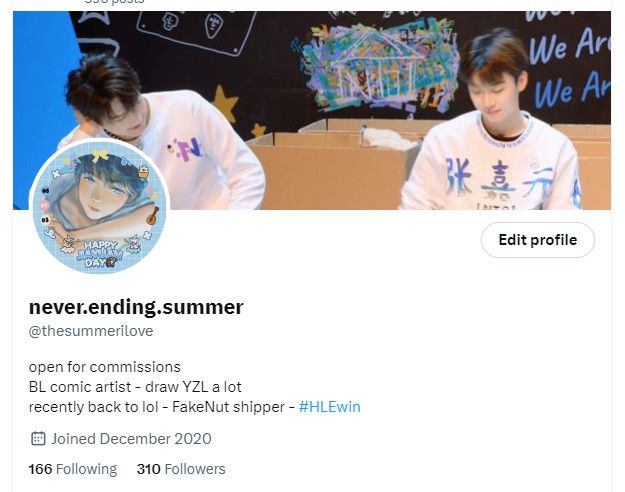Click the 'BL comic artist' bio line
This screenshot has width=625, height=492.
80,387
